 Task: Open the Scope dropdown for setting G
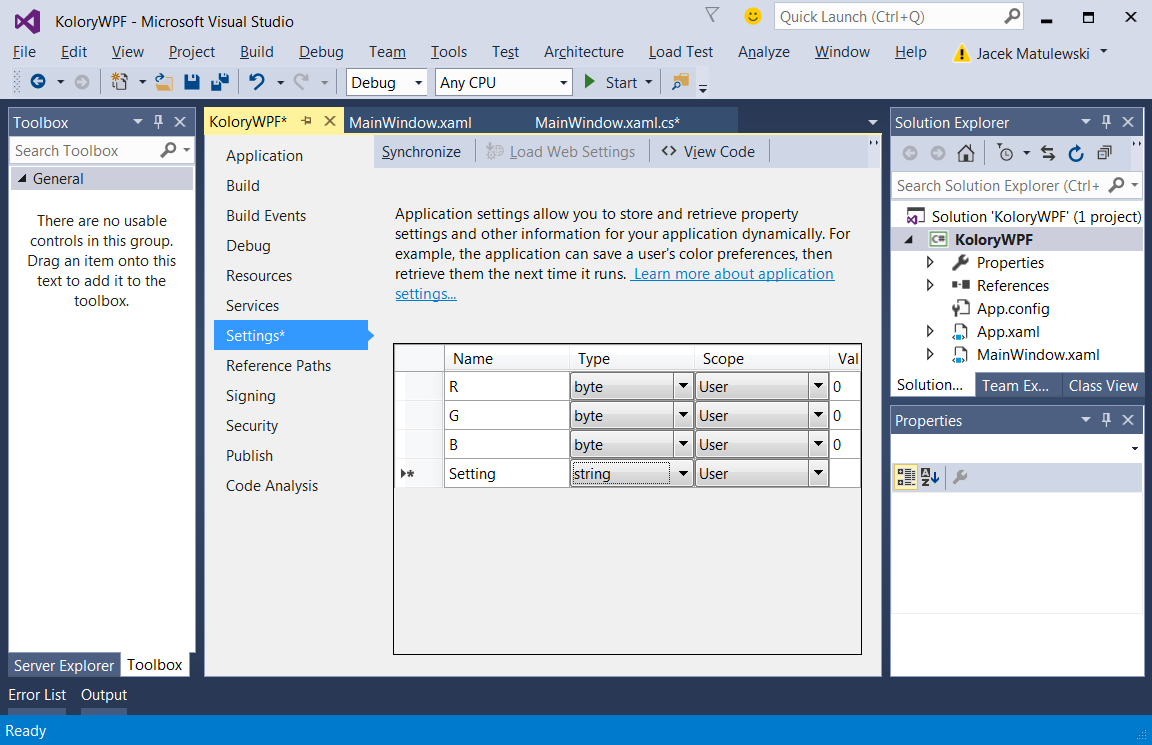[x=818, y=415]
